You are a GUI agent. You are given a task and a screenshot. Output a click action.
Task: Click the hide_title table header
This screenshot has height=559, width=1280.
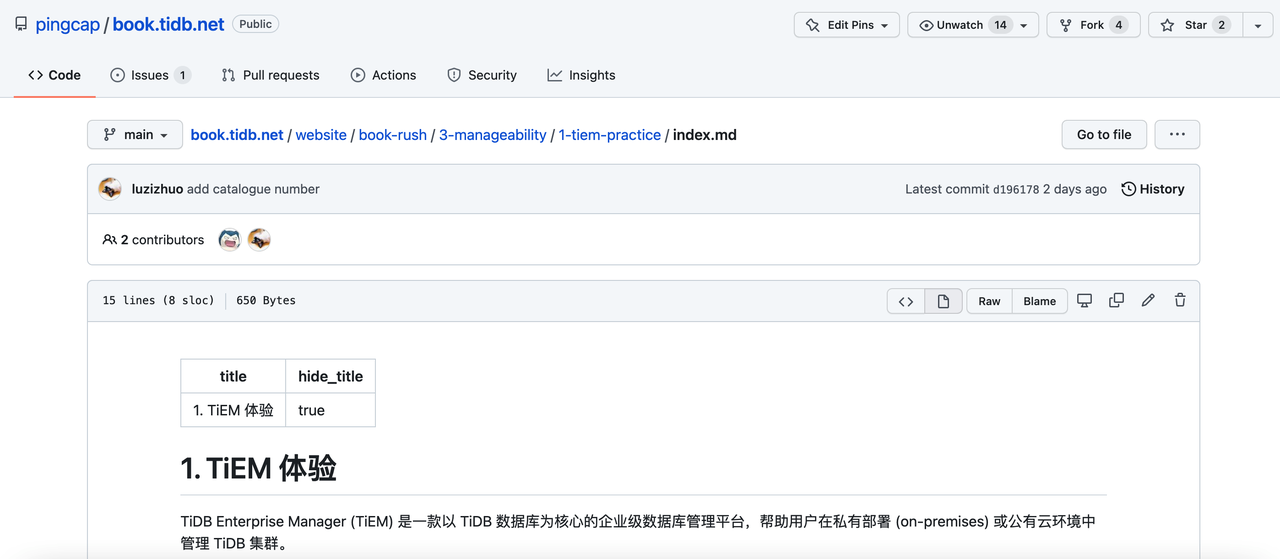tap(330, 376)
